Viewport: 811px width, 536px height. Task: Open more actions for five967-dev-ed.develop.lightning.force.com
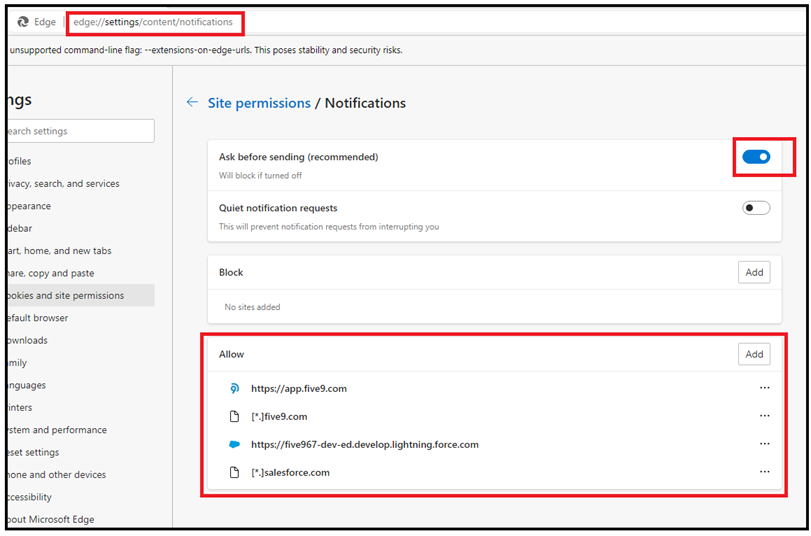pyautogui.click(x=764, y=444)
